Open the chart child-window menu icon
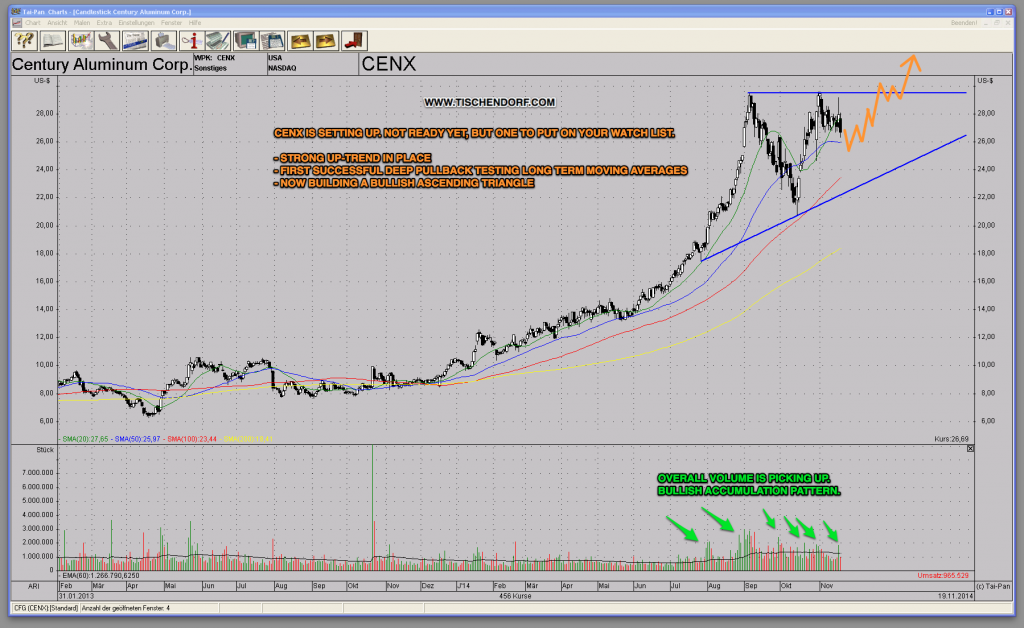The width and height of the screenshot is (1024, 628). click(x=17, y=22)
